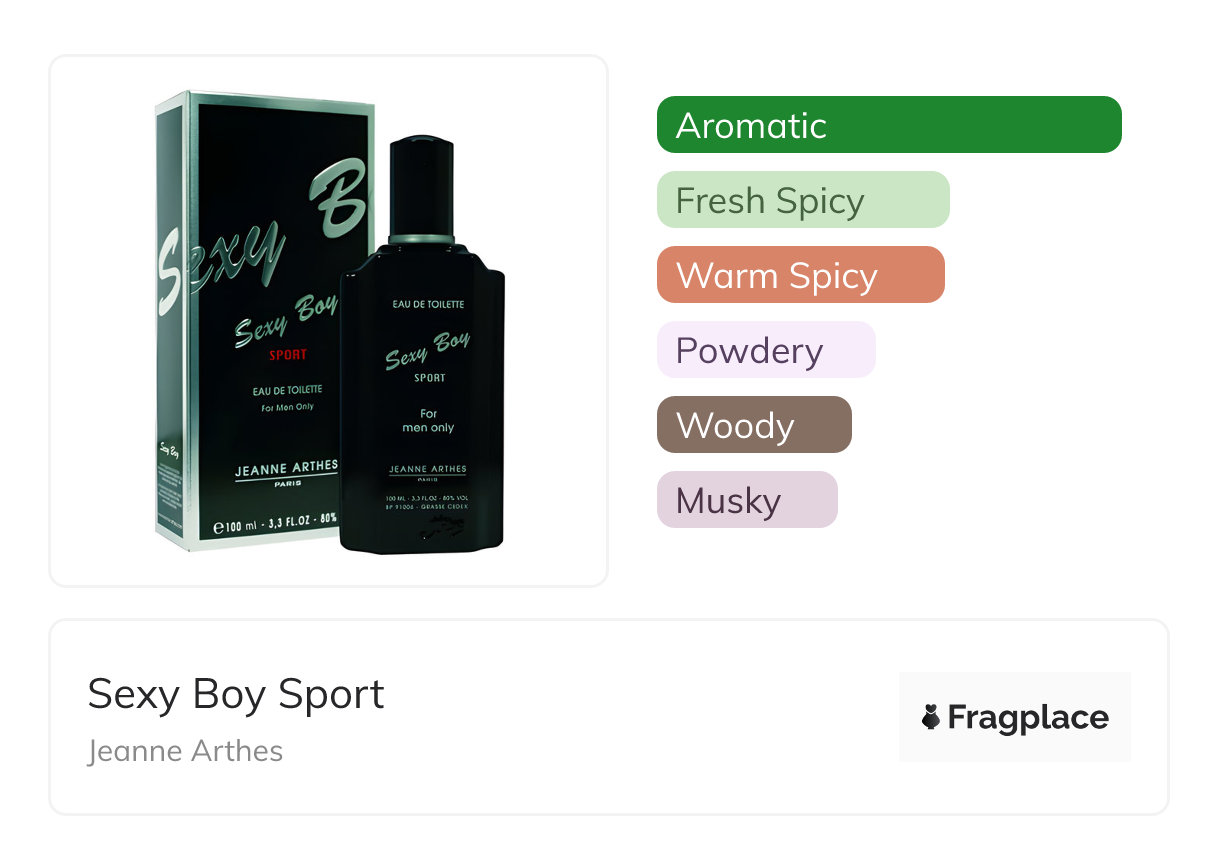
Task: Open the Sexy Boy Sport title link
Action: click(236, 694)
